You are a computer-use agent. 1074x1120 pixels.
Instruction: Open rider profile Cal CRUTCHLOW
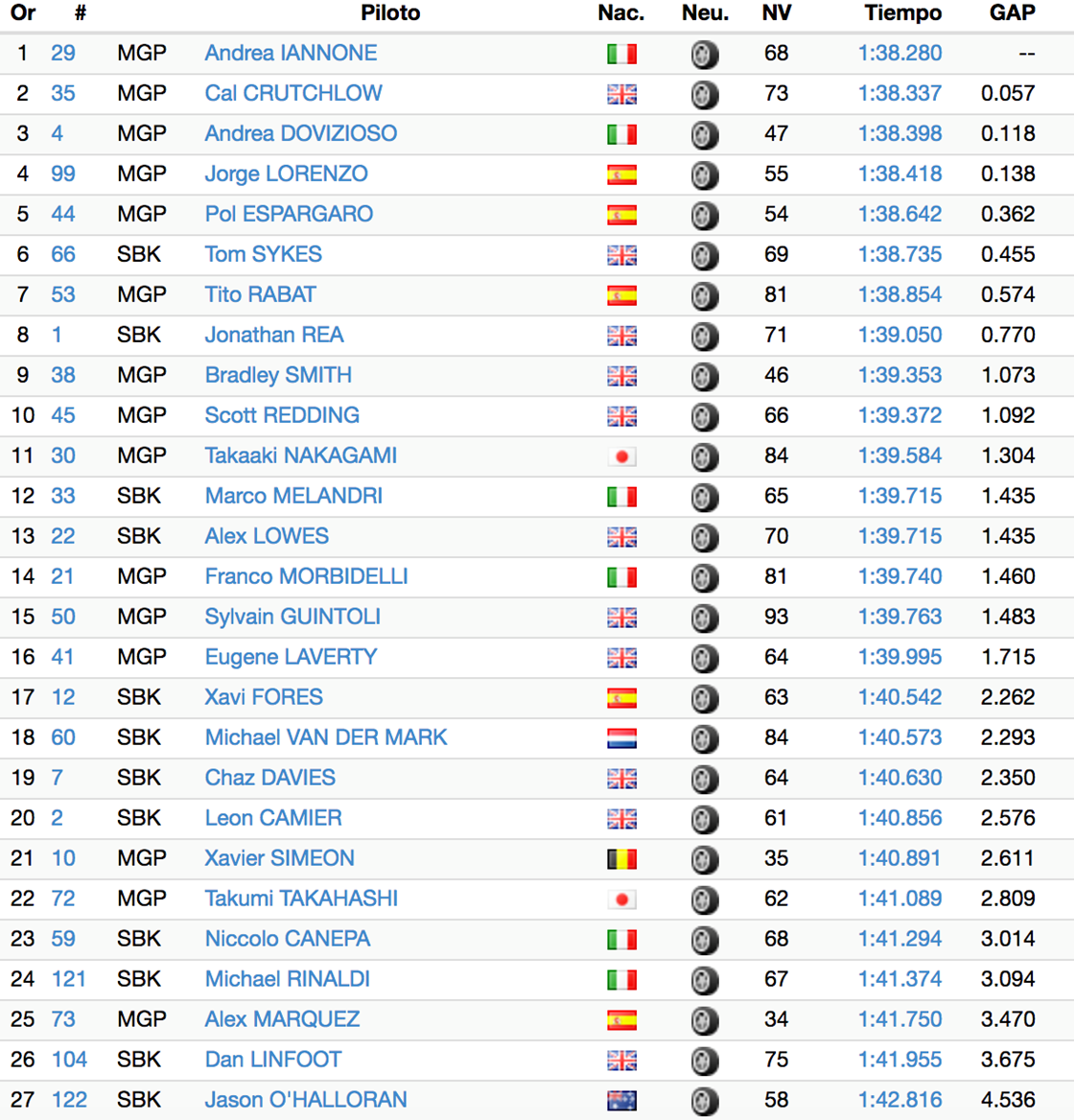[x=293, y=93]
